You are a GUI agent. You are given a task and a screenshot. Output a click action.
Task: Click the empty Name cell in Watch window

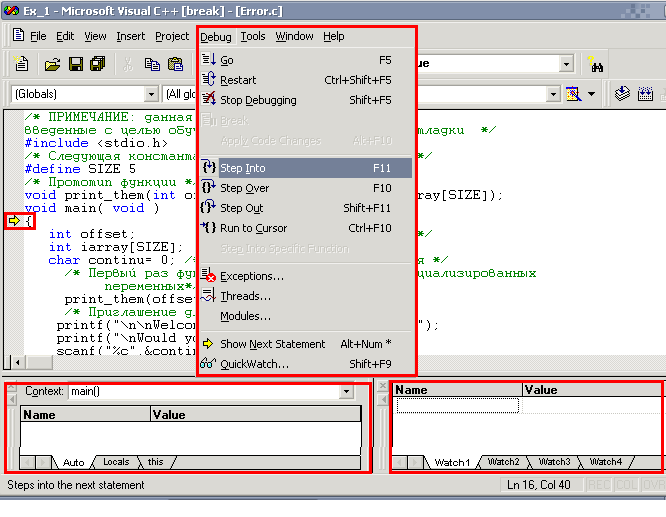pyautogui.click(x=457, y=406)
